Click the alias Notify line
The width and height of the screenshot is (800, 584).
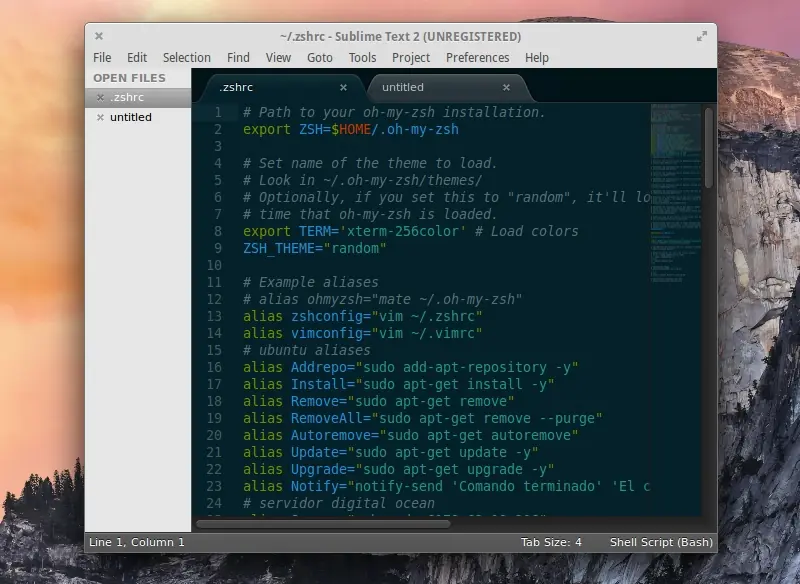coord(446,487)
